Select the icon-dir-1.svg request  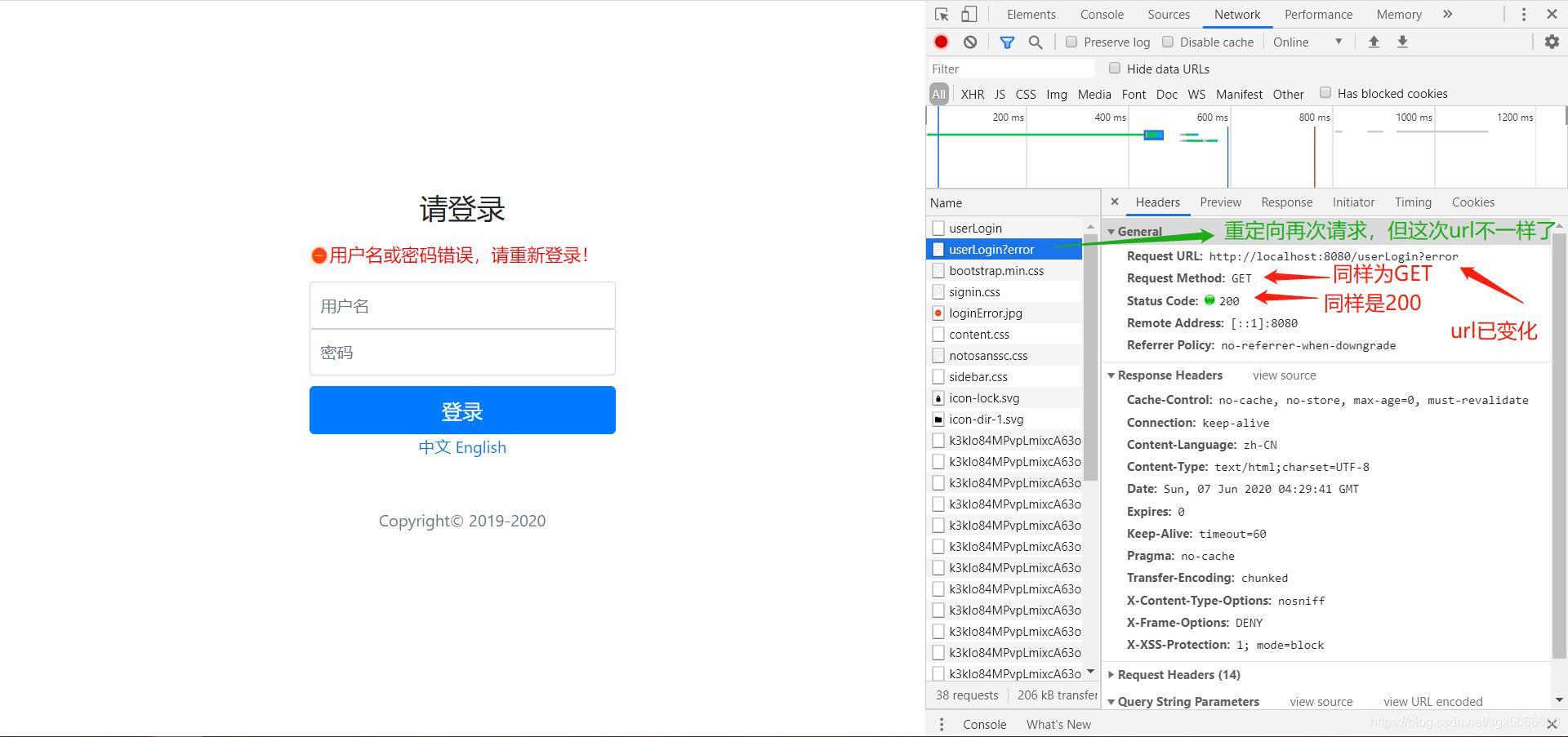[1004, 419]
